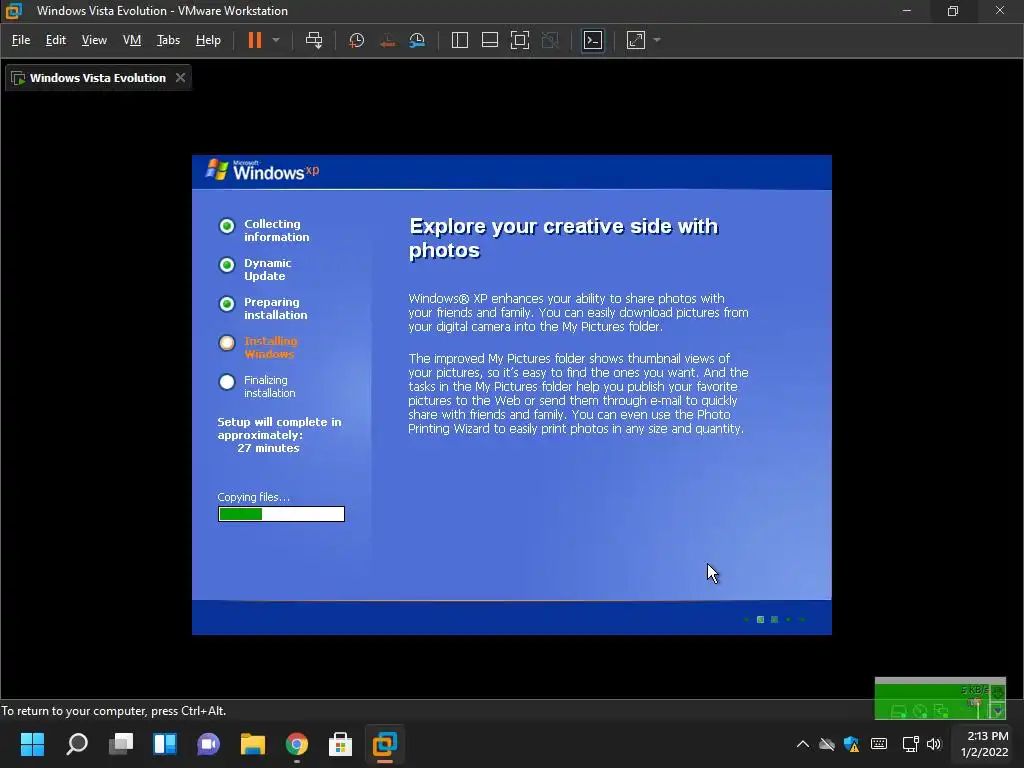Open the File menu
This screenshot has height=768, width=1024.
[x=21, y=40]
